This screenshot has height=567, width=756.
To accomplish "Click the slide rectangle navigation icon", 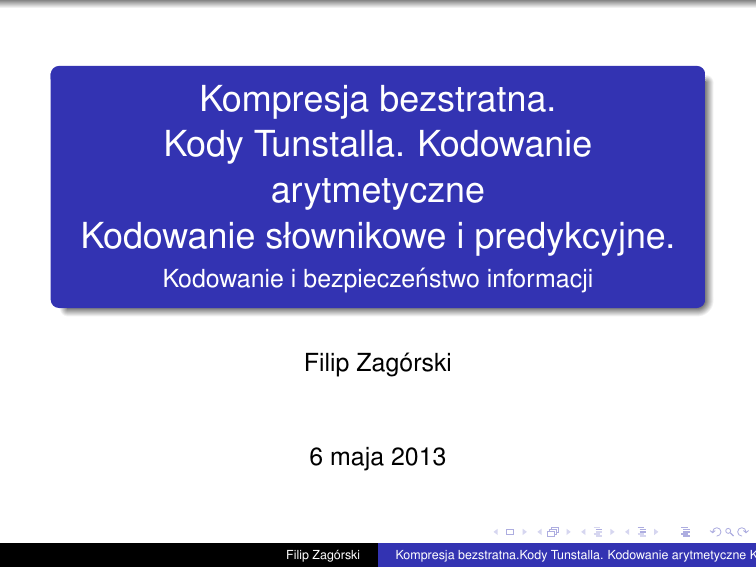I will pos(509,531).
